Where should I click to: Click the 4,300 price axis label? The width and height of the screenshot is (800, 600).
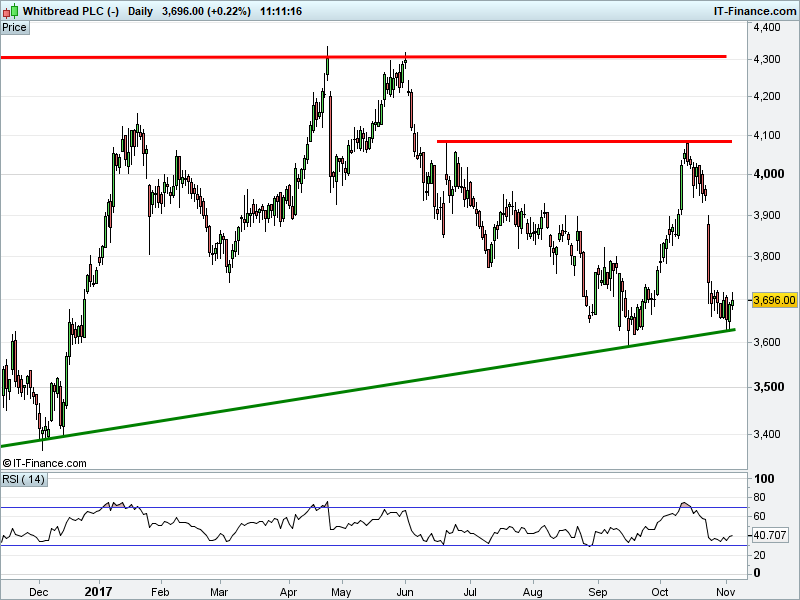pyautogui.click(x=767, y=59)
